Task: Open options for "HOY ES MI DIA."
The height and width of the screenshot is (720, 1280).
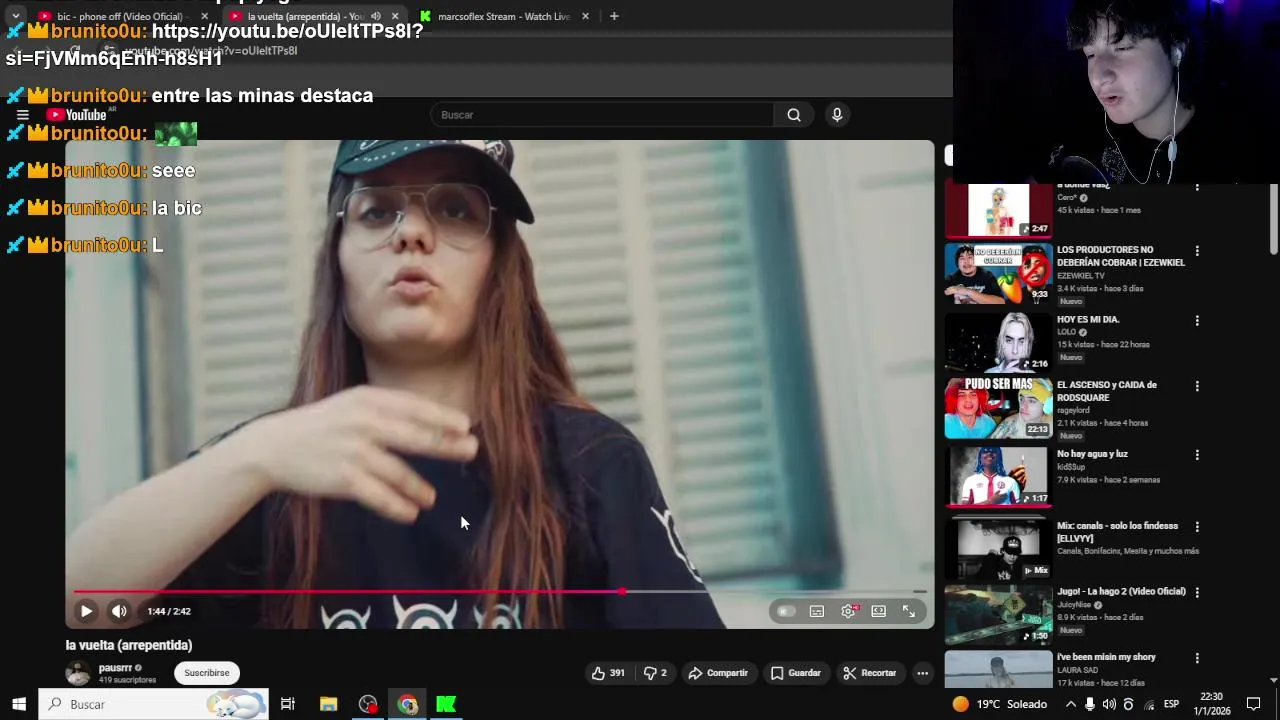Action: [1197, 321]
